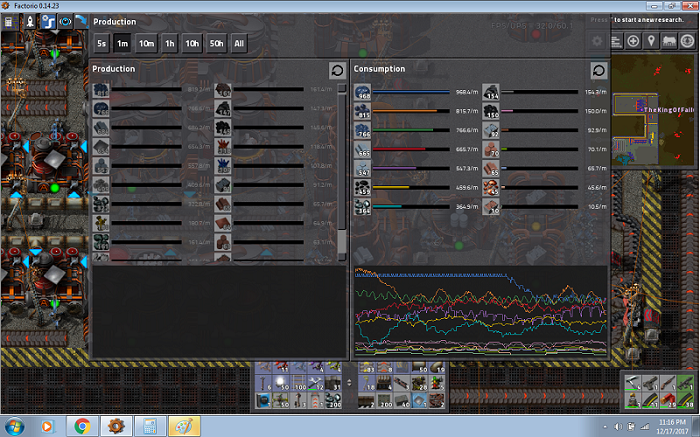Click the list icon button near minimap
Image resolution: width=700 pixels, height=437 pixels.
pyautogui.click(x=616, y=41)
